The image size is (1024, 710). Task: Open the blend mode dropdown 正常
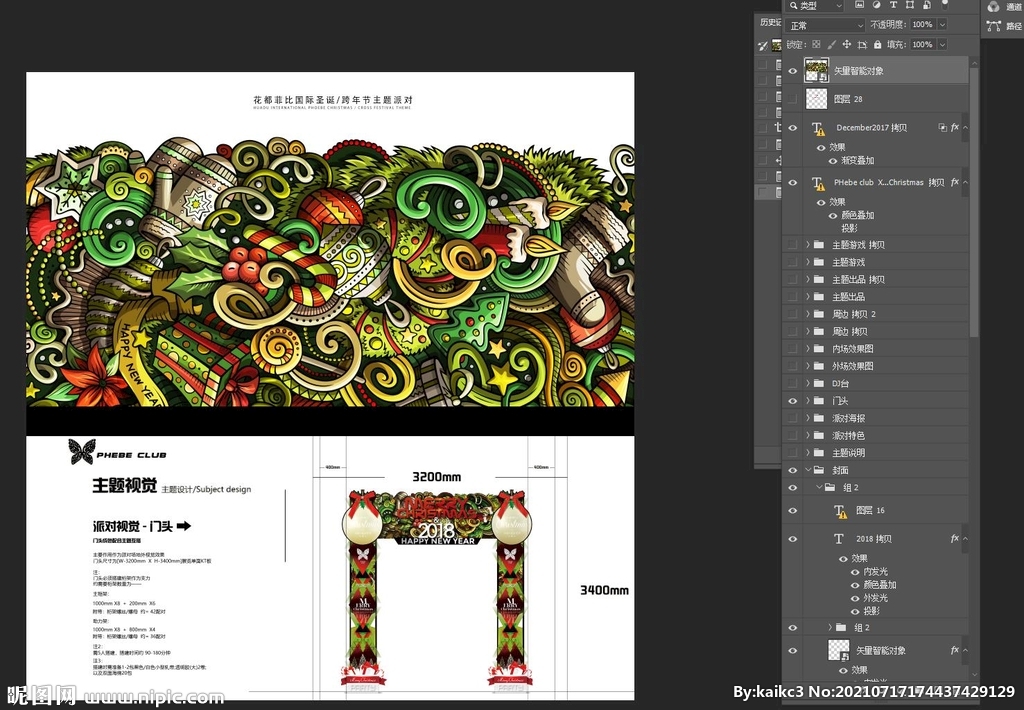(824, 25)
